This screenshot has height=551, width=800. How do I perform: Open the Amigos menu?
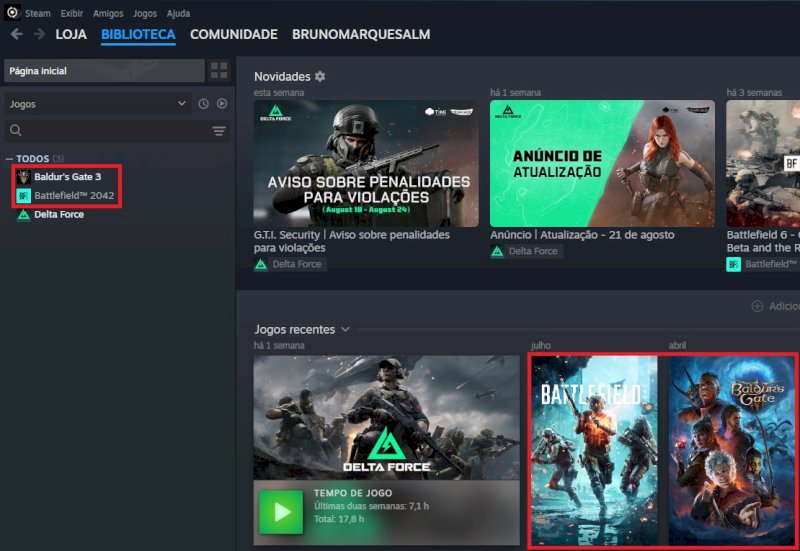click(x=108, y=13)
